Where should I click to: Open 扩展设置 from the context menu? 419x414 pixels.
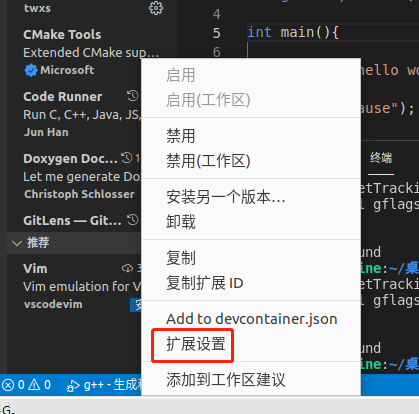(x=196, y=344)
